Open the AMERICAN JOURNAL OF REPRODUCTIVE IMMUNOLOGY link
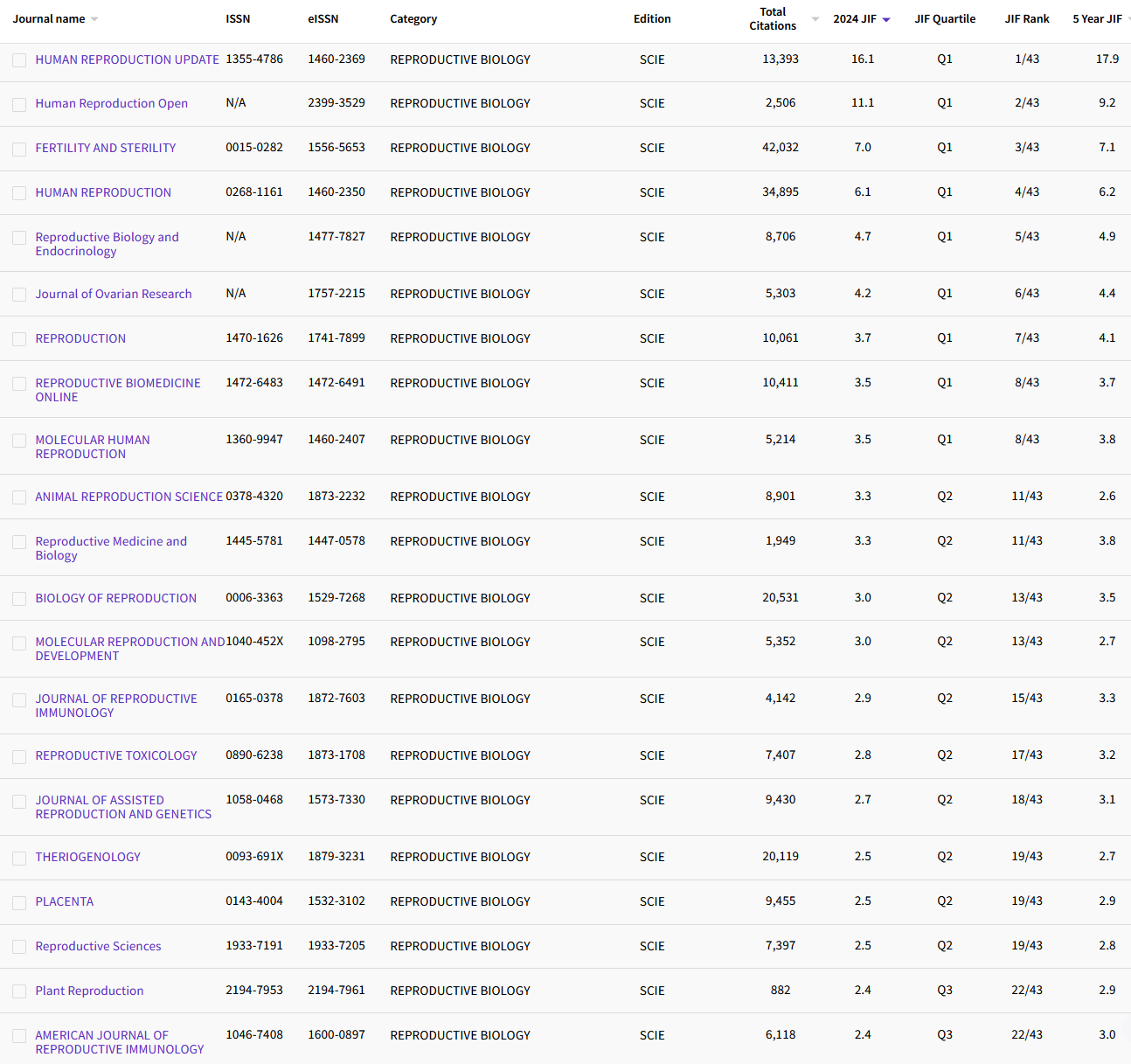 (x=120, y=1042)
